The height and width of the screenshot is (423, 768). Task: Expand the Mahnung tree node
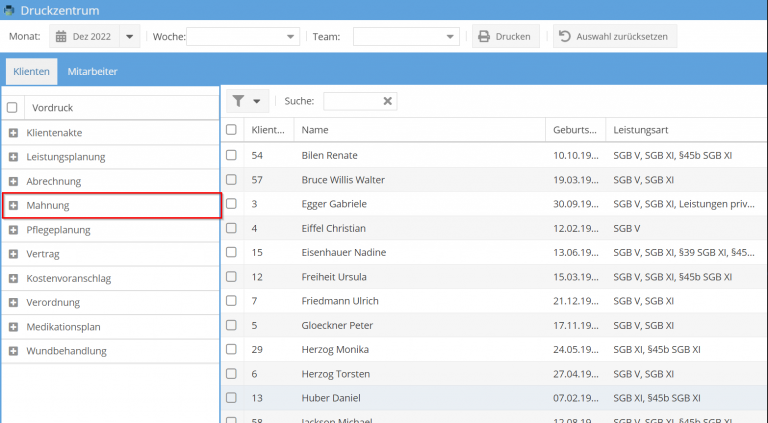click(13, 205)
